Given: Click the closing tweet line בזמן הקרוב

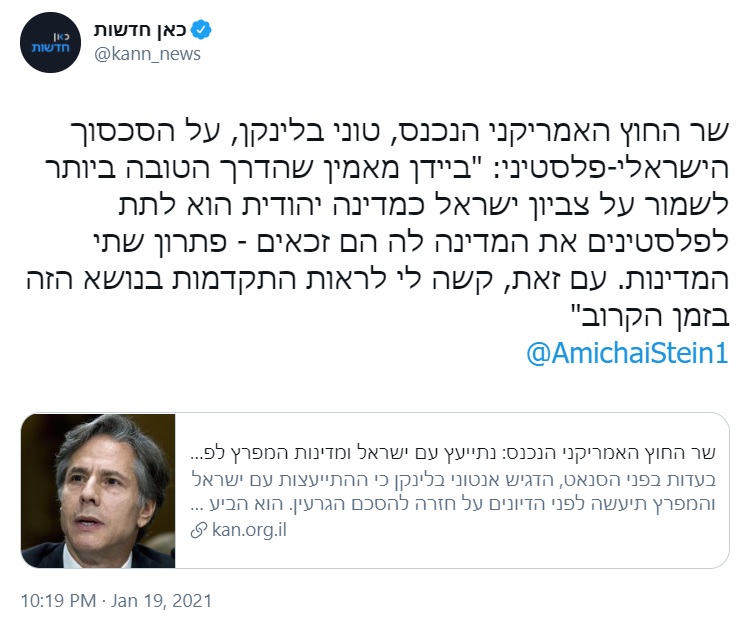Looking at the screenshot, I should point(650,316).
